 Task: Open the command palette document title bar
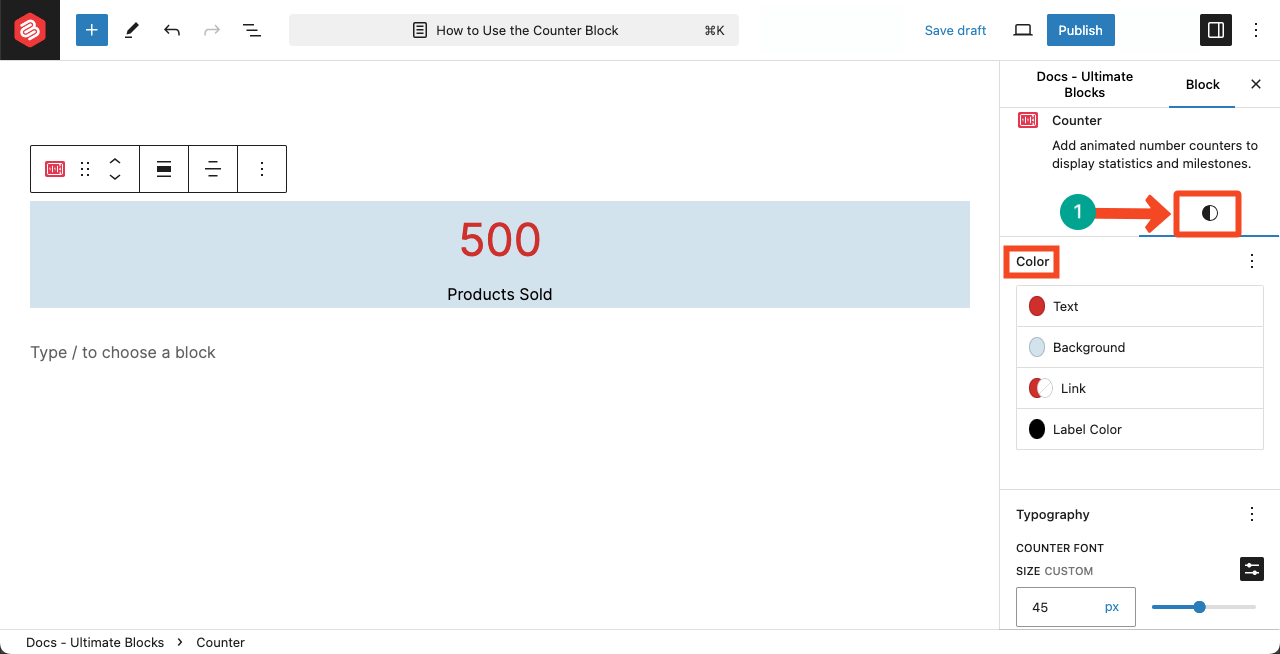click(514, 30)
